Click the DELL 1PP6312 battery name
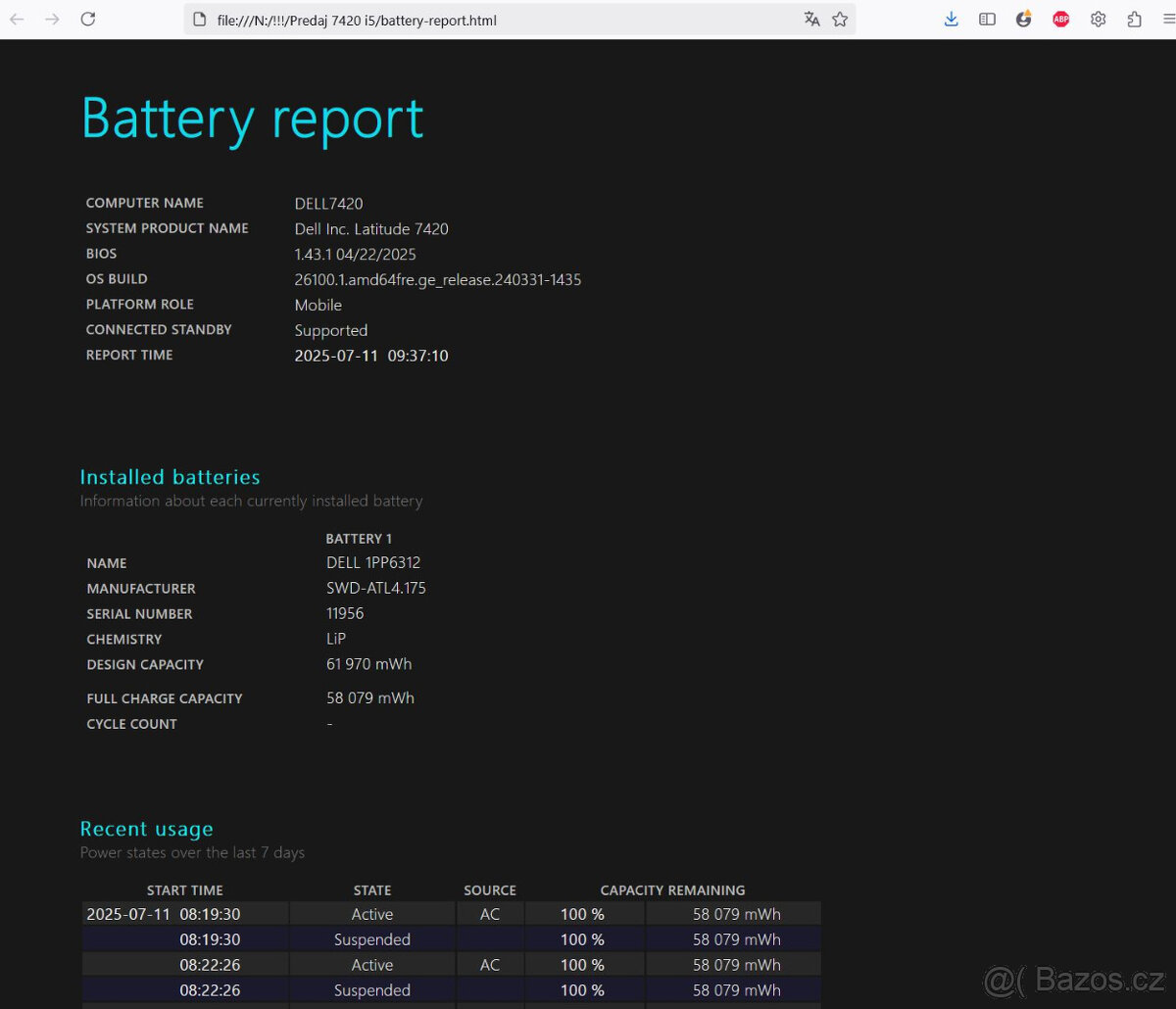 pos(373,562)
